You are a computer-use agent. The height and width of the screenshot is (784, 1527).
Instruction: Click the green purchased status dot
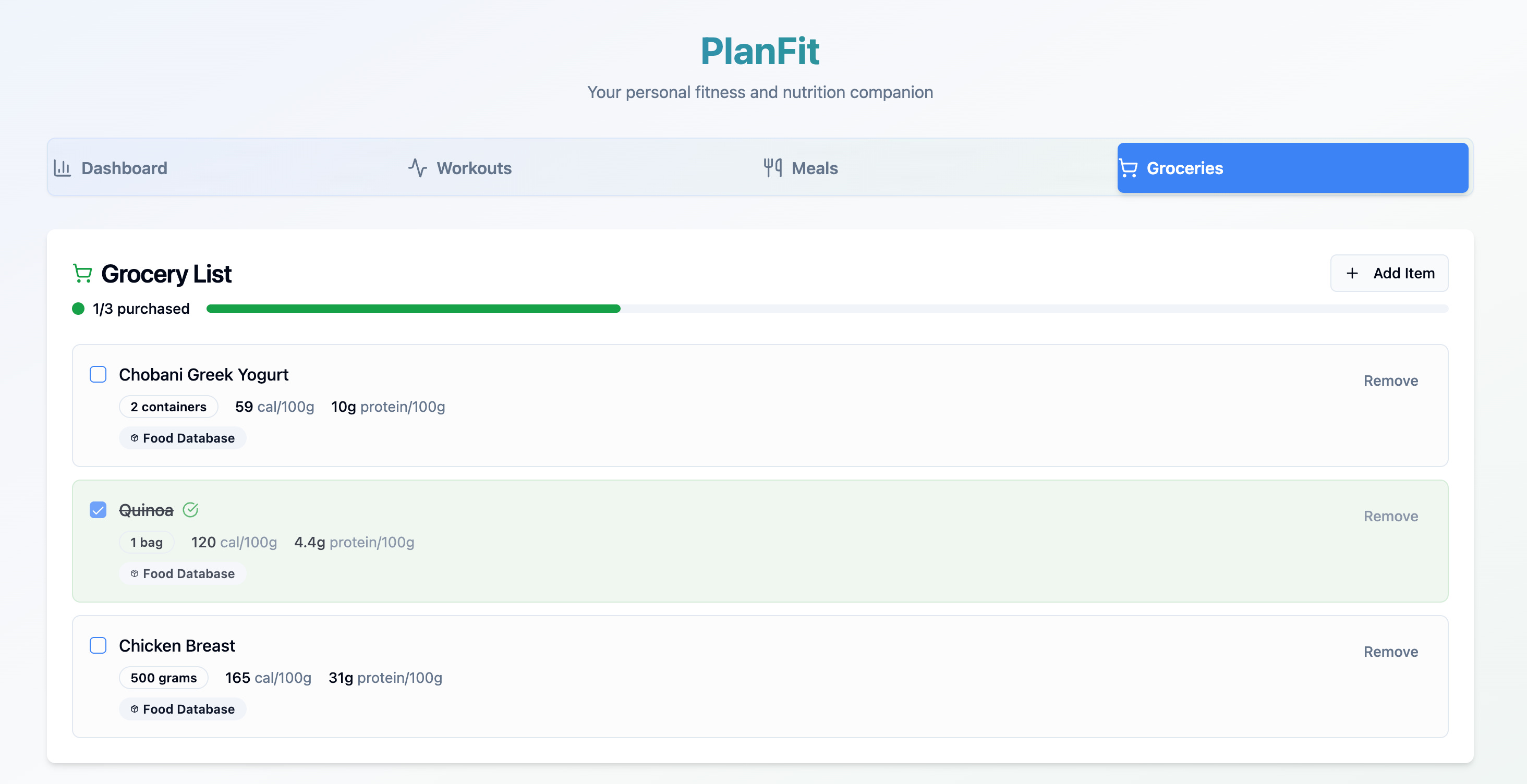point(78,309)
